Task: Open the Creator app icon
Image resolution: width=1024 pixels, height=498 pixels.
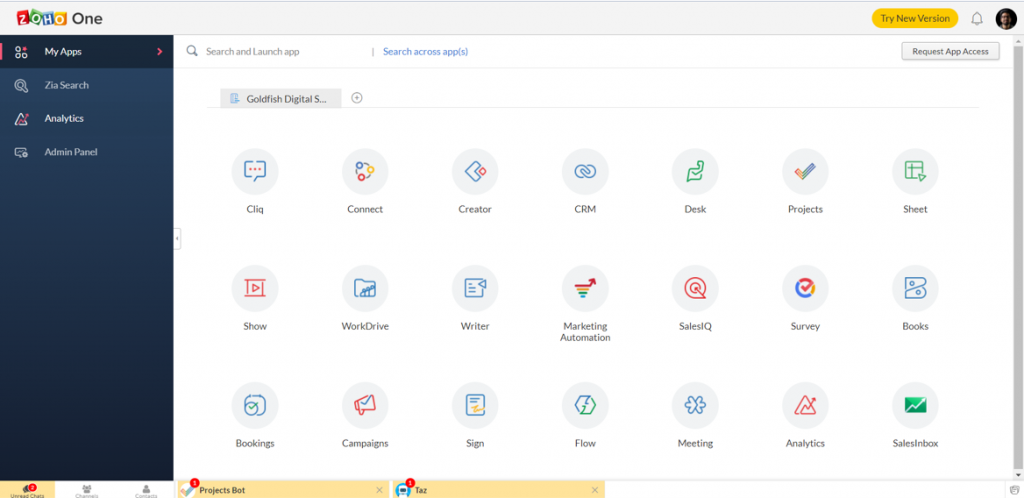Action: point(475,172)
